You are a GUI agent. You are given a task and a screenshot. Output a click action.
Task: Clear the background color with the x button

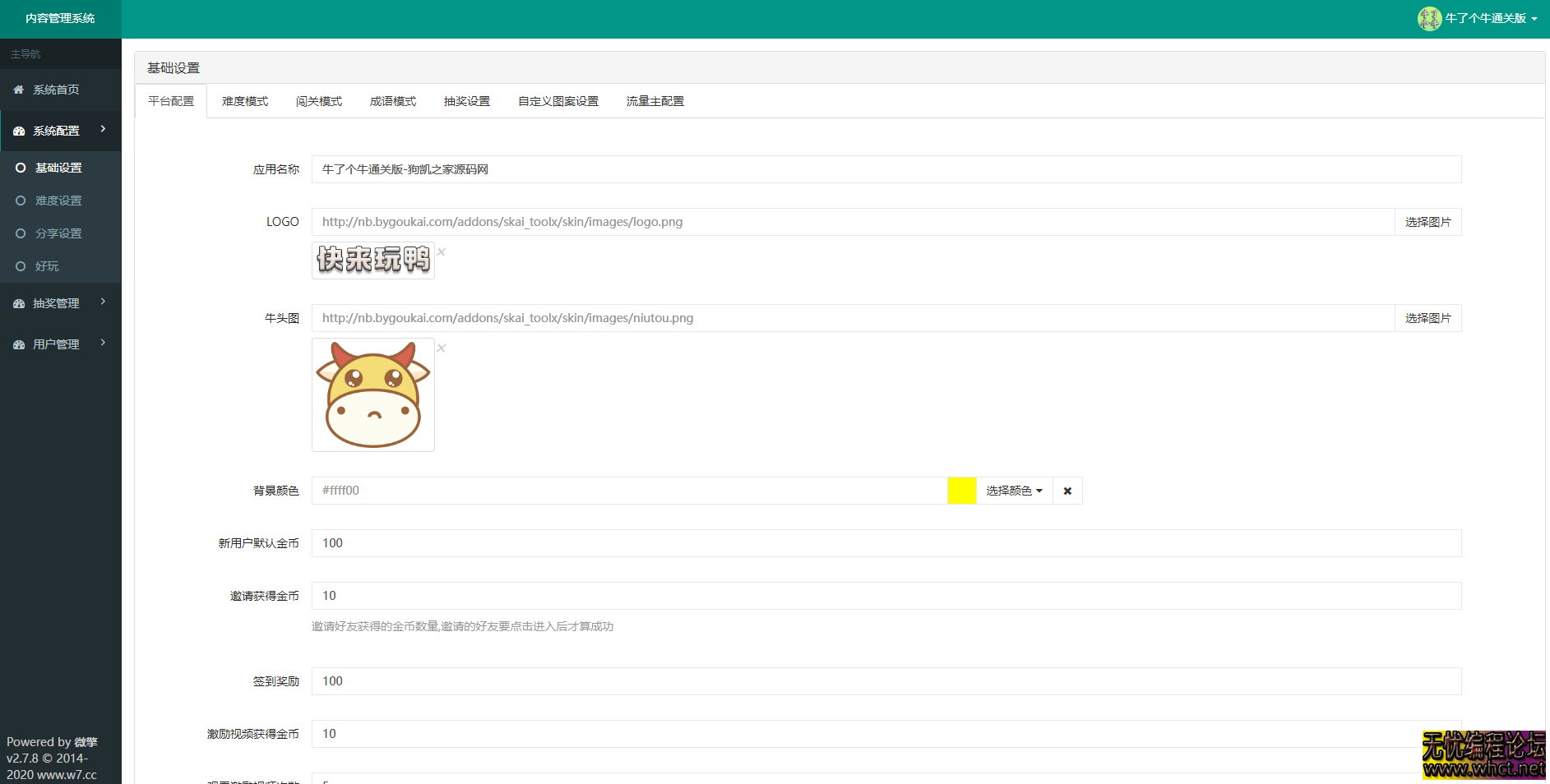coord(1067,491)
